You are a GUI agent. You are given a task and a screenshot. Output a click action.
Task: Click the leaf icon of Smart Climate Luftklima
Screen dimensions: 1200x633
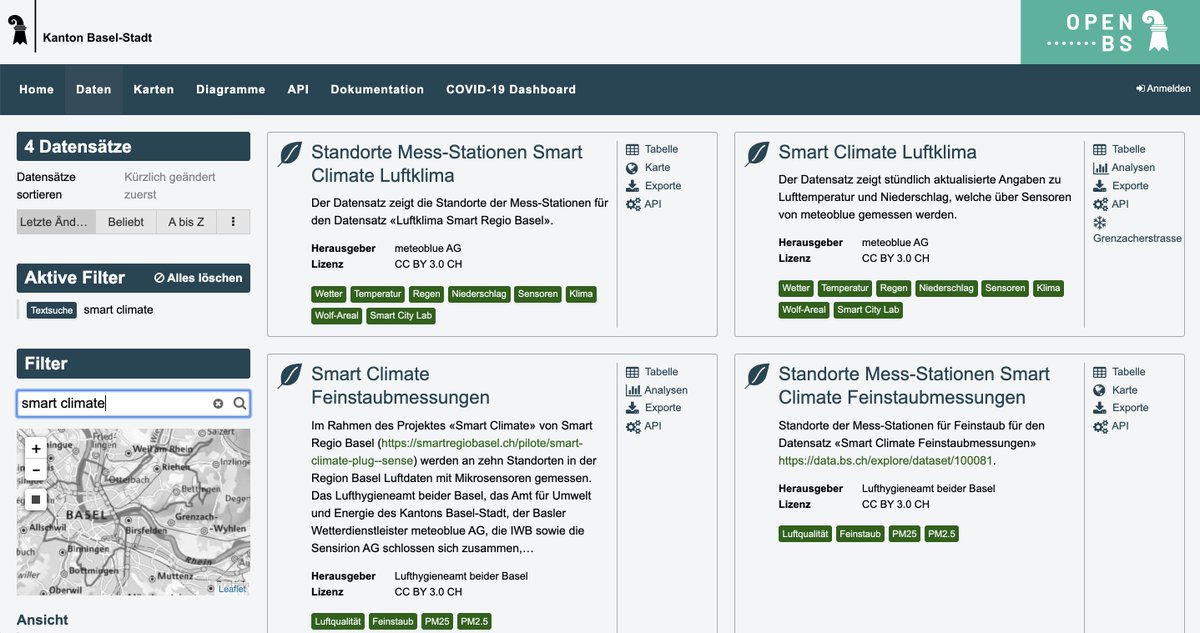(x=758, y=153)
